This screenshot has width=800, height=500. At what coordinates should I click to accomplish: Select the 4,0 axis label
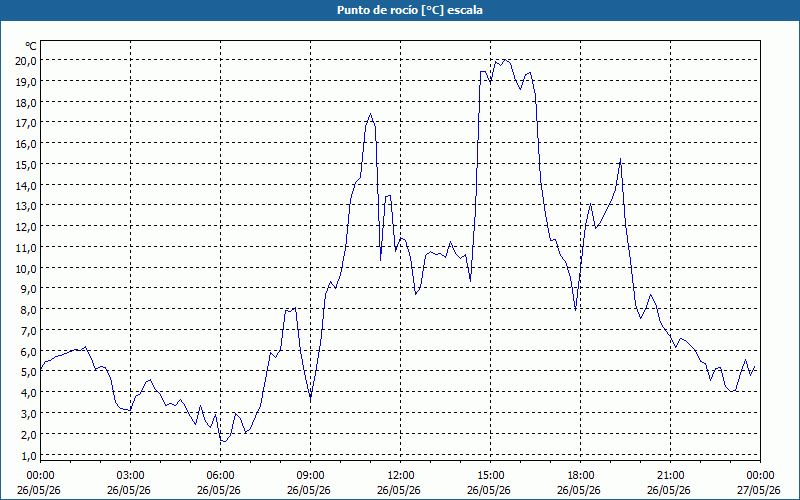29,393
